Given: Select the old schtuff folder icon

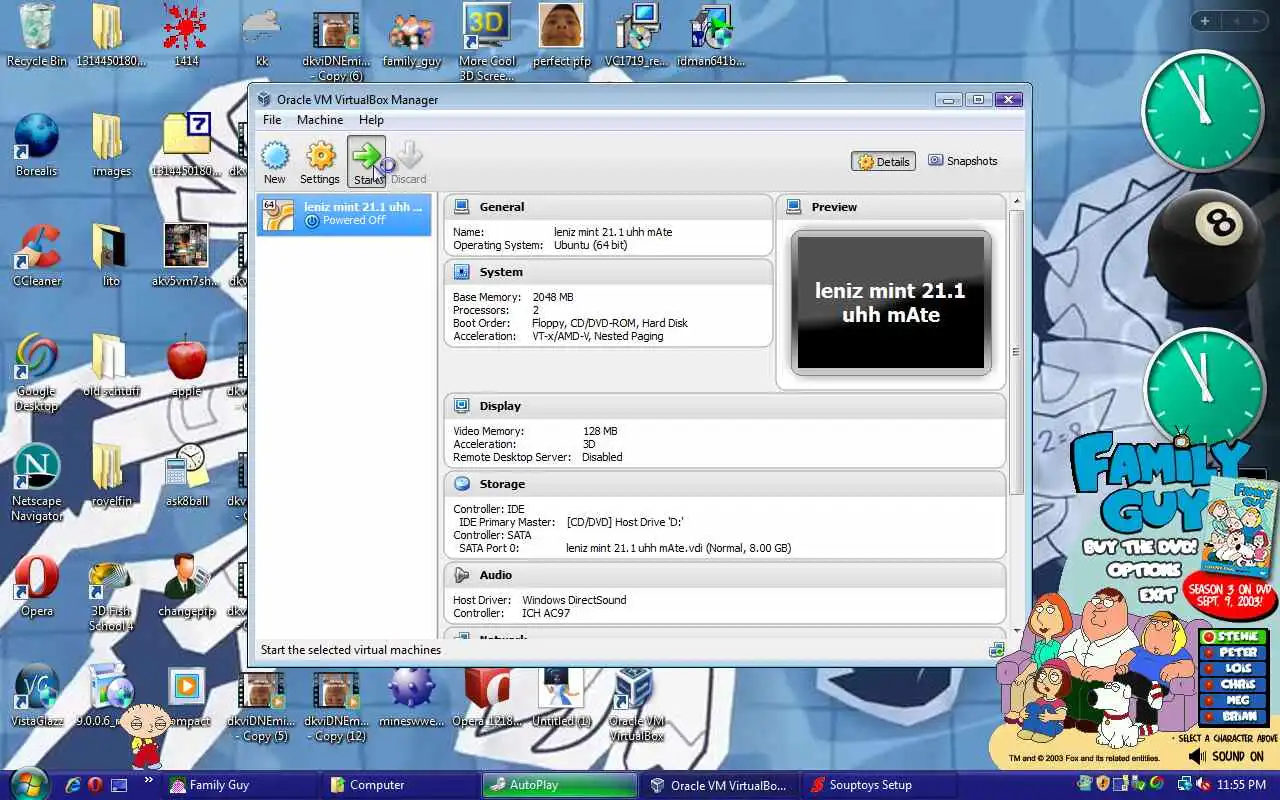Looking at the screenshot, I should point(111,366).
